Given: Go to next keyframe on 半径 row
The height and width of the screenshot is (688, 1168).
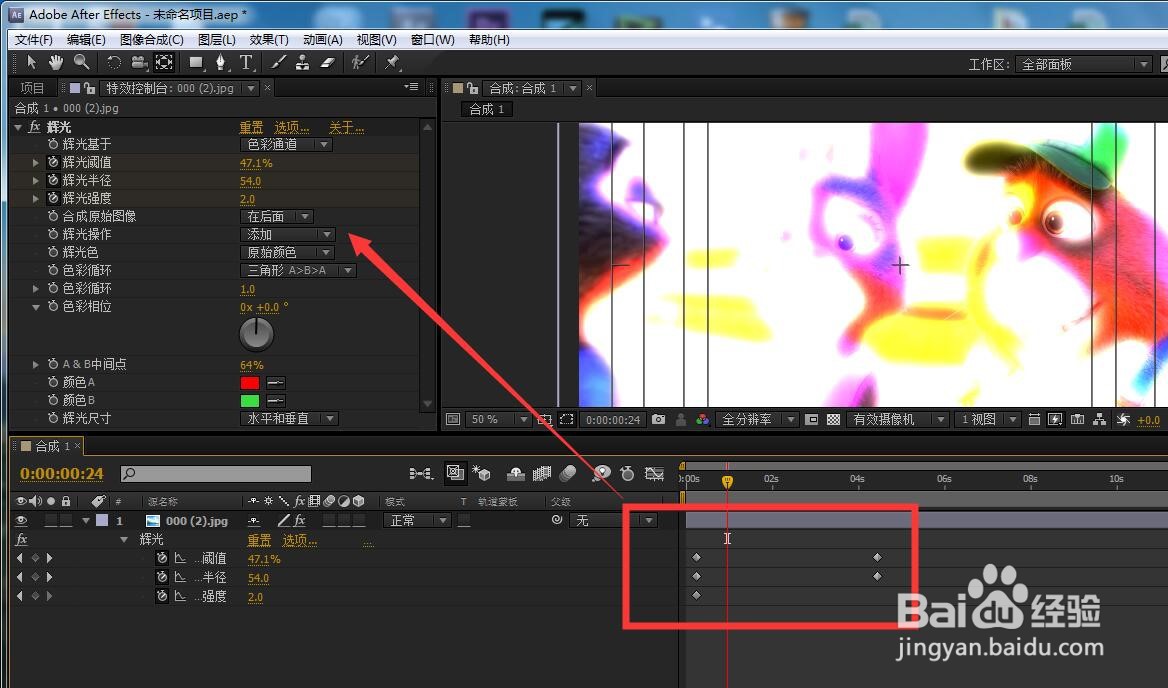Looking at the screenshot, I should point(49,576).
